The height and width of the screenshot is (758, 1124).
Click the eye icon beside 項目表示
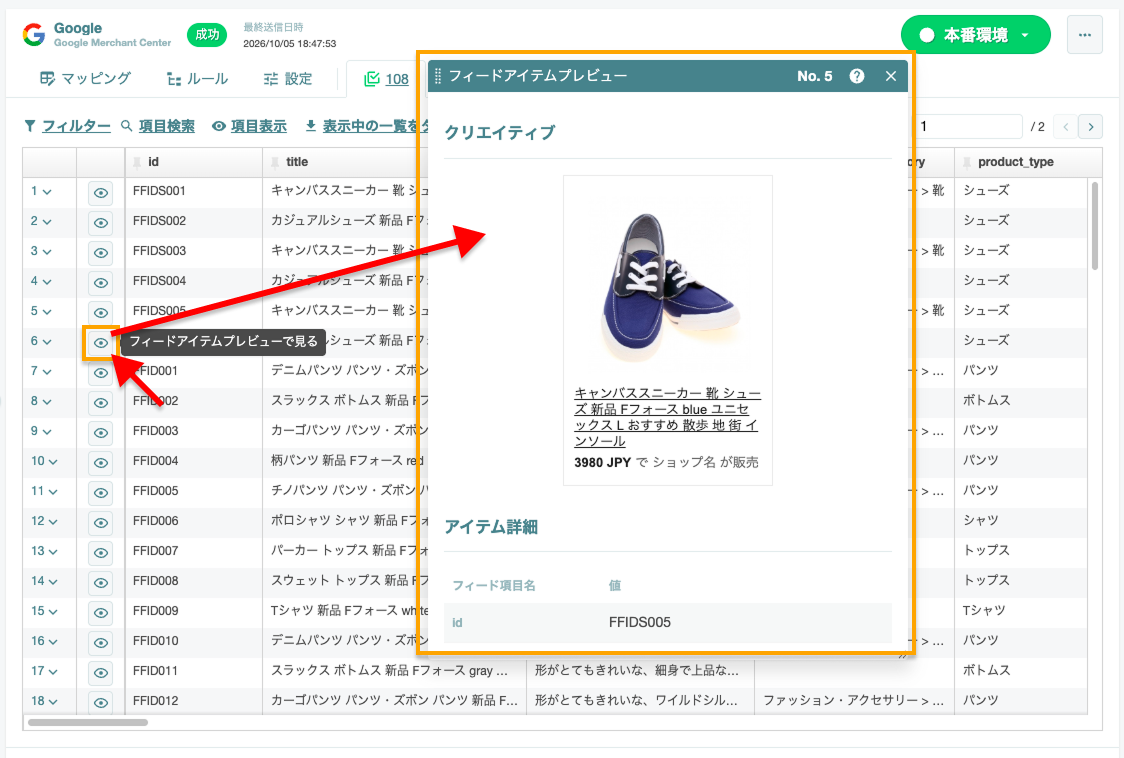(x=219, y=126)
